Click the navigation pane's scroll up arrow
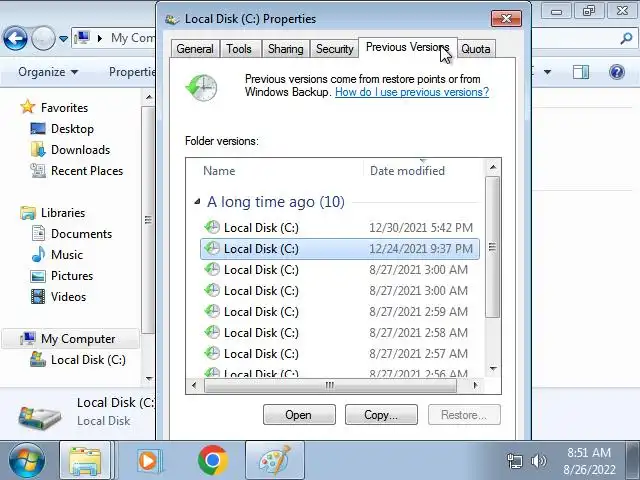Image resolution: width=640 pixels, height=480 pixels. pos(149,97)
